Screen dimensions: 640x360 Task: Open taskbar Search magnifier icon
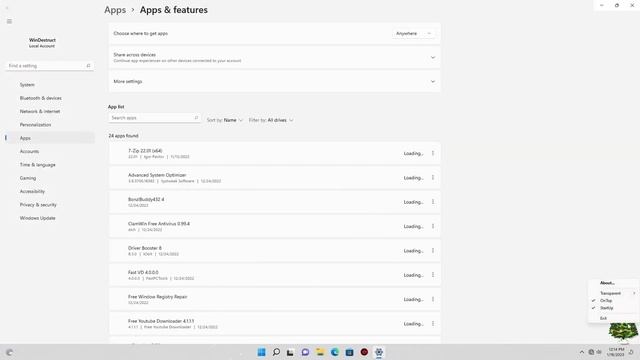276,352
